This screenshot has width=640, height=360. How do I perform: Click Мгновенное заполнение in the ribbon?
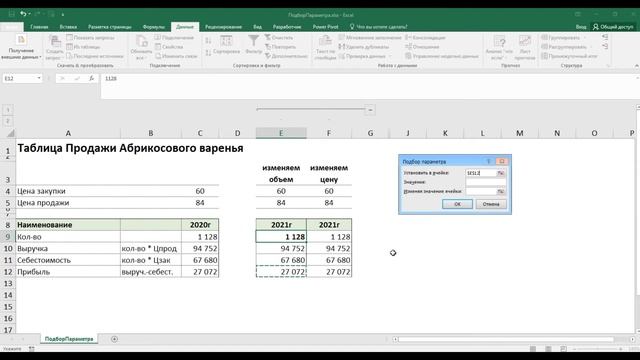coord(370,38)
